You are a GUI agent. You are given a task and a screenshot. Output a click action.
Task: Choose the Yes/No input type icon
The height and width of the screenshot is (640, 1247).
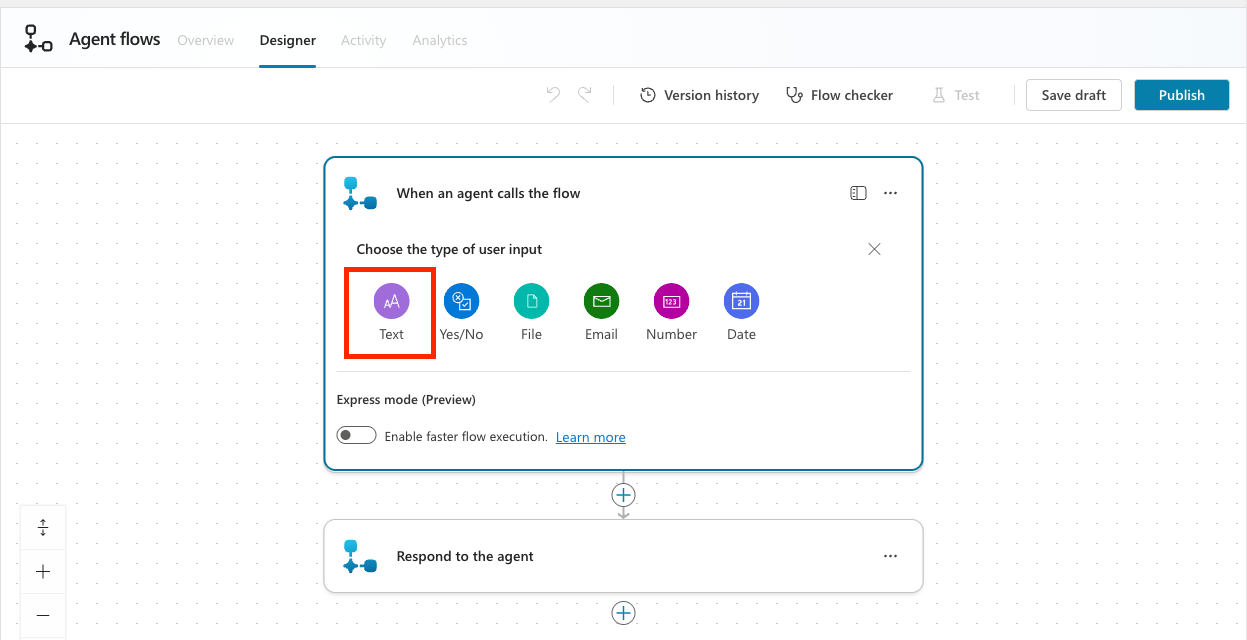pyautogui.click(x=461, y=301)
